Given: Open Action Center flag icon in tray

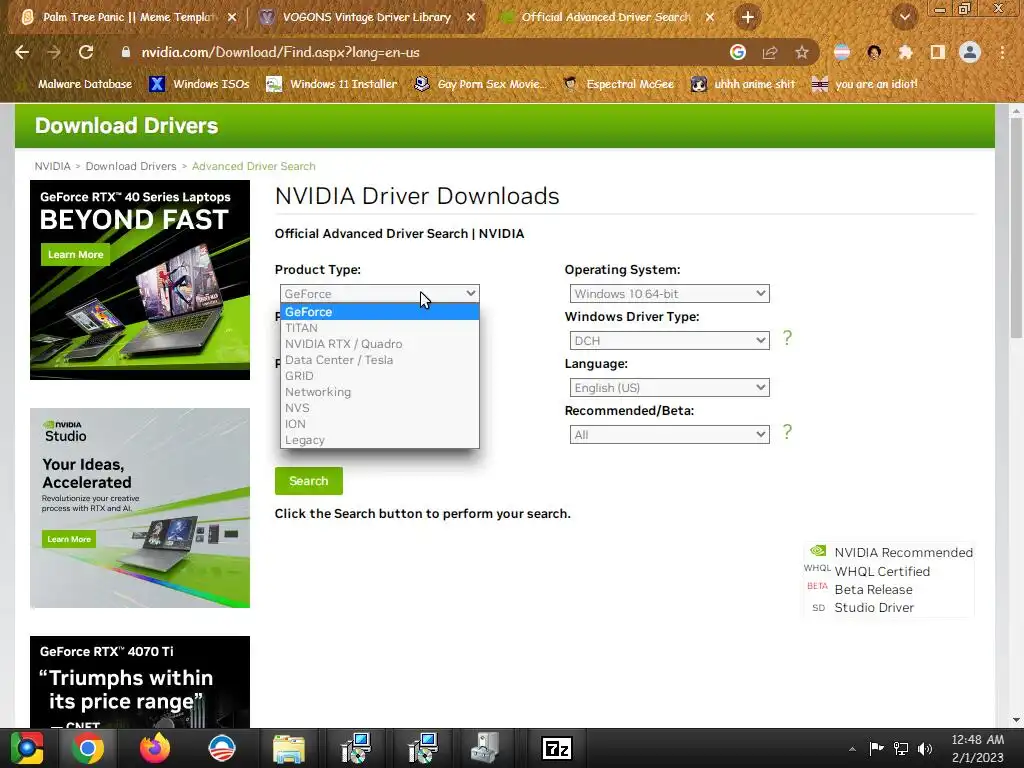Looking at the screenshot, I should (x=876, y=749).
